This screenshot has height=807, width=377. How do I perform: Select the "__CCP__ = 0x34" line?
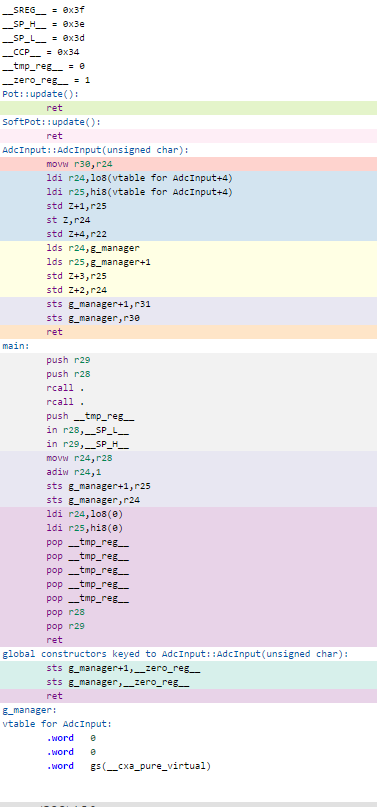pyautogui.click(x=41, y=52)
